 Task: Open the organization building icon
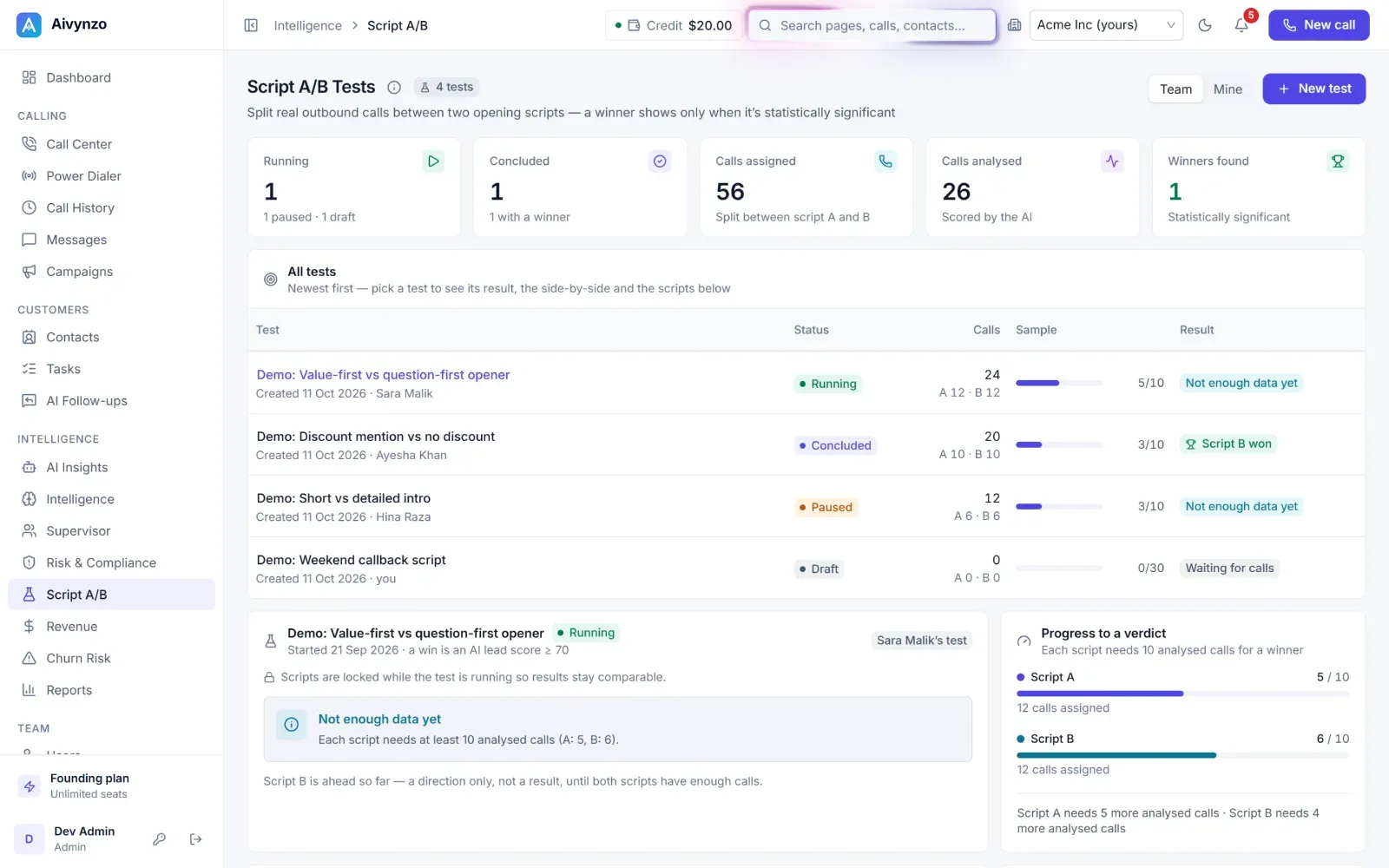coord(1014,25)
